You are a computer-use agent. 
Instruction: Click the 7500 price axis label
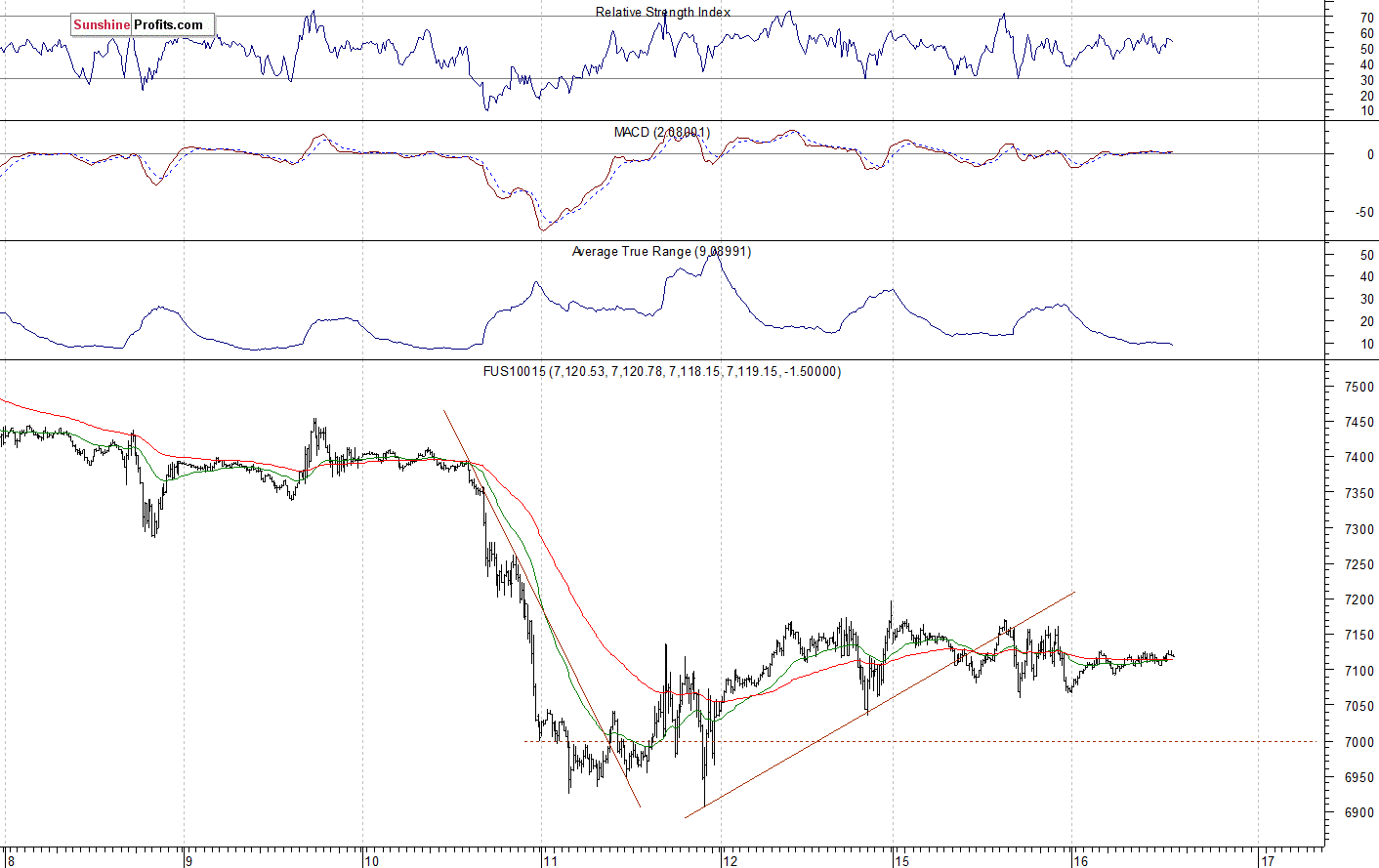(1358, 387)
